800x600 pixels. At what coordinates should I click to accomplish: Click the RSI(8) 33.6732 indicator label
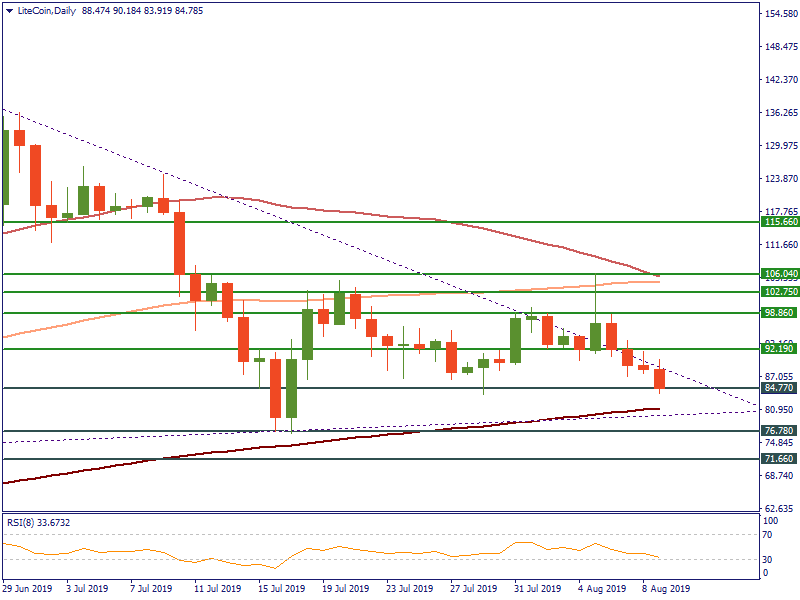pos(38,523)
